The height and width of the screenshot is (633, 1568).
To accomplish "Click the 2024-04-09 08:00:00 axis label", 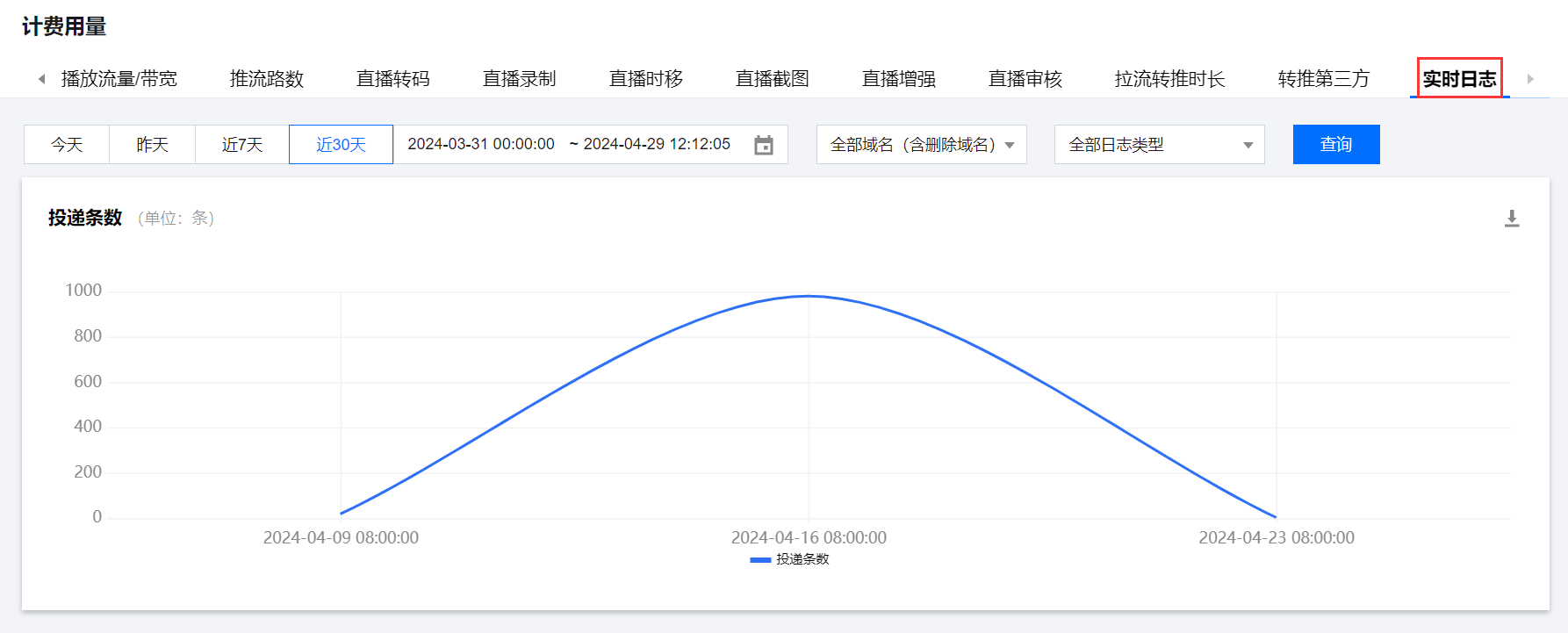I will coord(341,537).
